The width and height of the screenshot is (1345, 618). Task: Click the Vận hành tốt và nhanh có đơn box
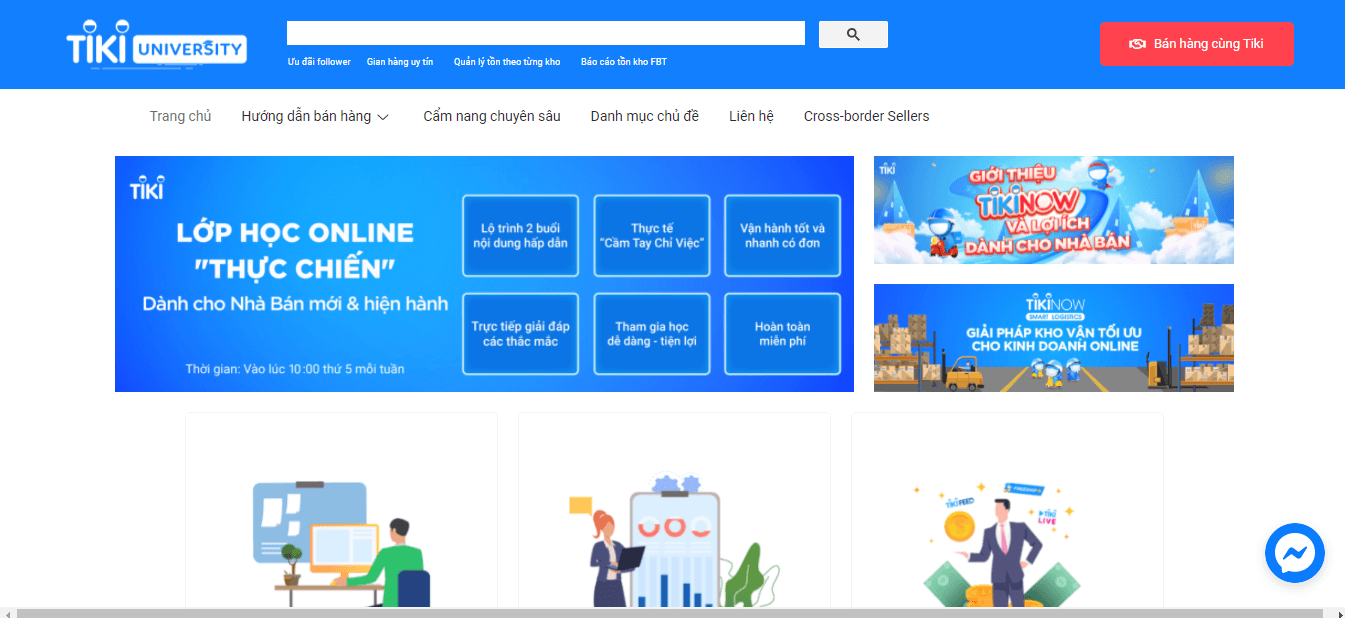click(783, 236)
